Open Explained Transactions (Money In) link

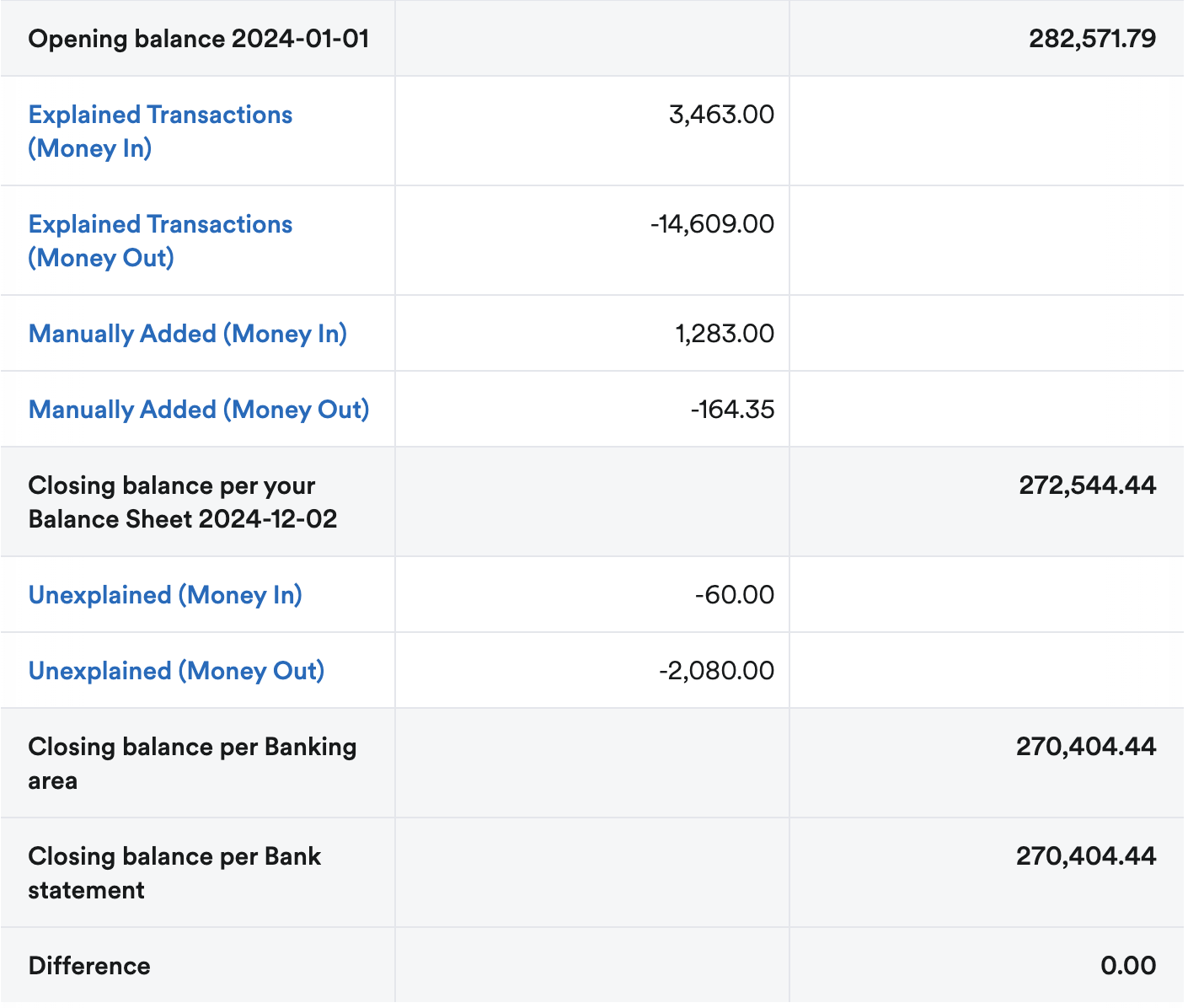[x=160, y=131]
